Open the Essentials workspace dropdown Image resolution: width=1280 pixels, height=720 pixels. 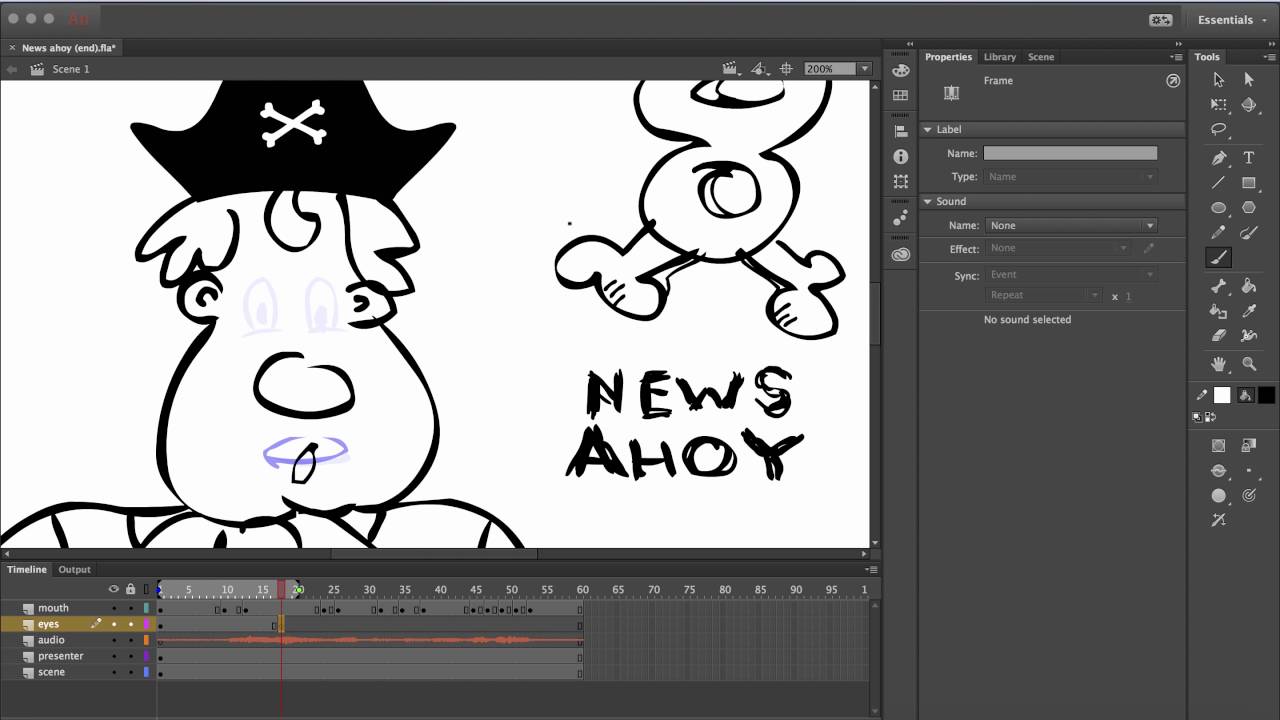[x=1232, y=20]
